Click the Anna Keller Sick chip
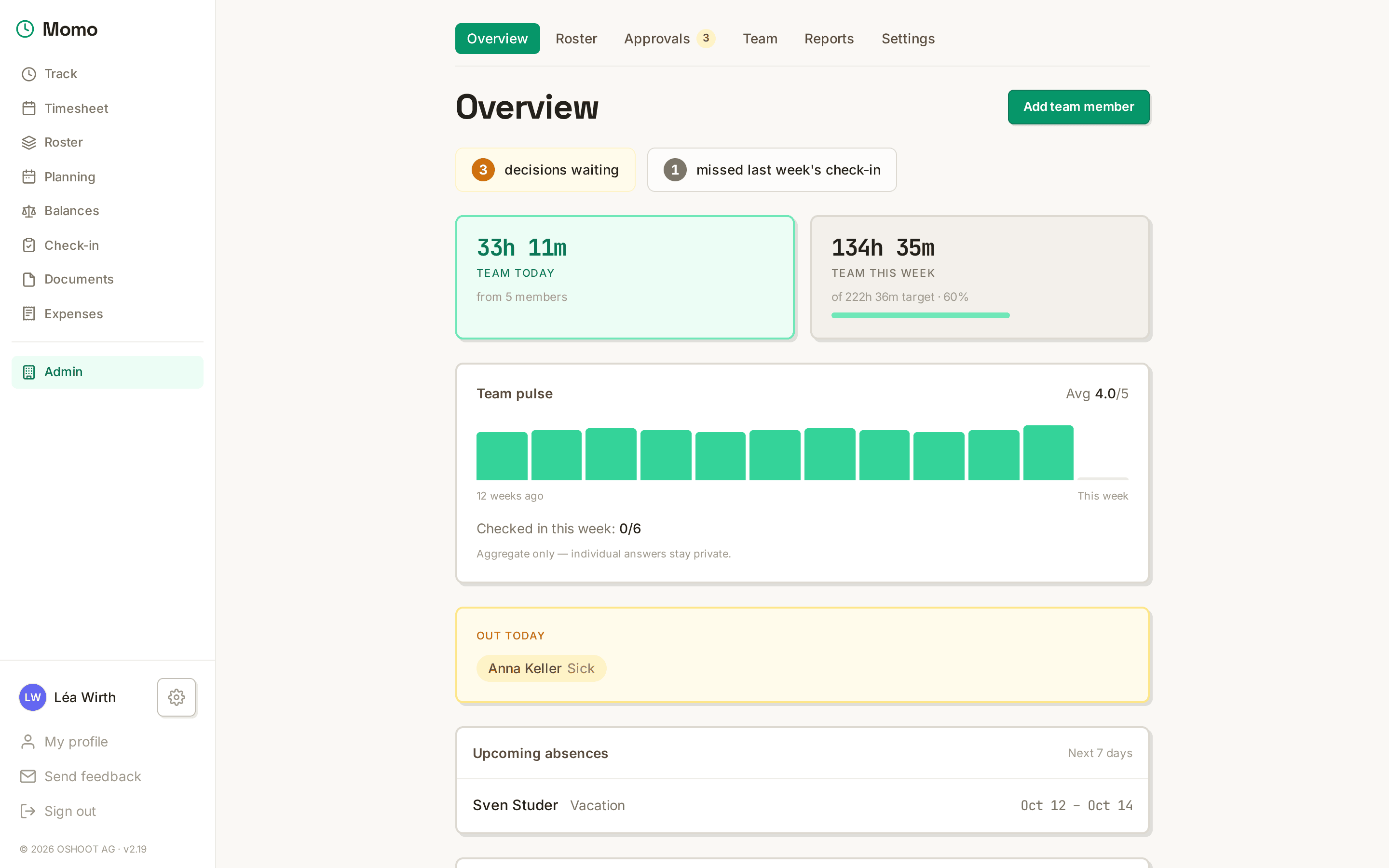The height and width of the screenshot is (868, 1389). pyautogui.click(x=541, y=668)
